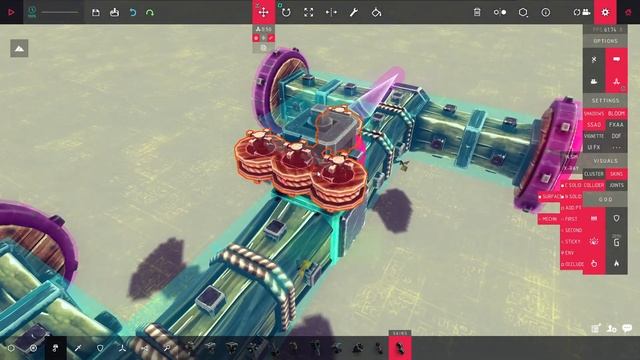The width and height of the screenshot is (640, 360).
Task: Undo the last action
Action: 133,13
